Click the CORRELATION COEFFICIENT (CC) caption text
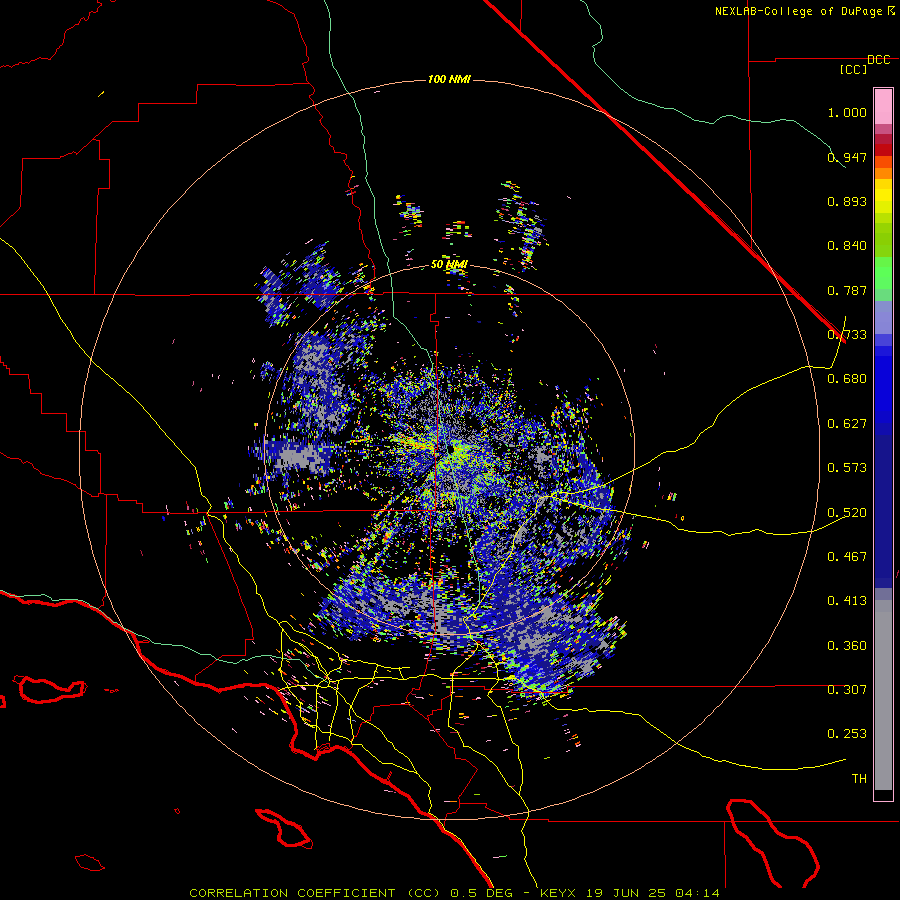 (x=316, y=893)
